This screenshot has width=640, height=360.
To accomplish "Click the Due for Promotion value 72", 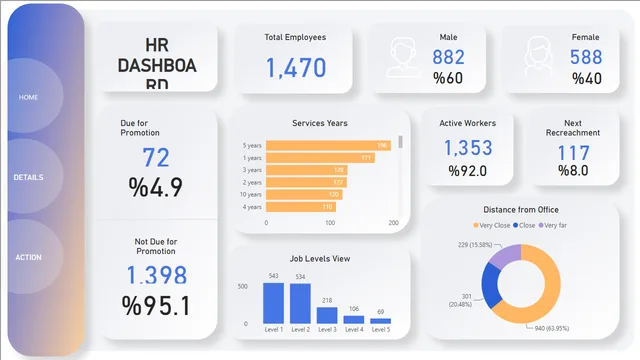I will click(x=156, y=158).
